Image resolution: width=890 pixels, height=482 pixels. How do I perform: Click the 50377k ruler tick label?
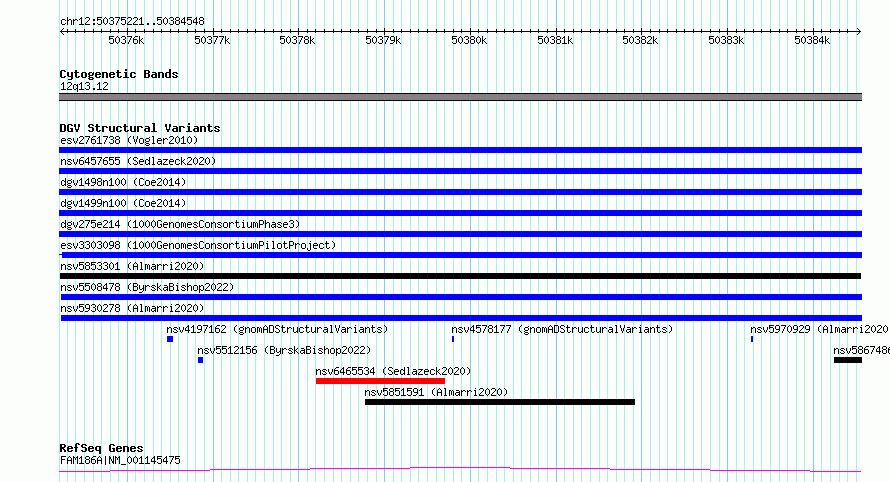tap(212, 40)
